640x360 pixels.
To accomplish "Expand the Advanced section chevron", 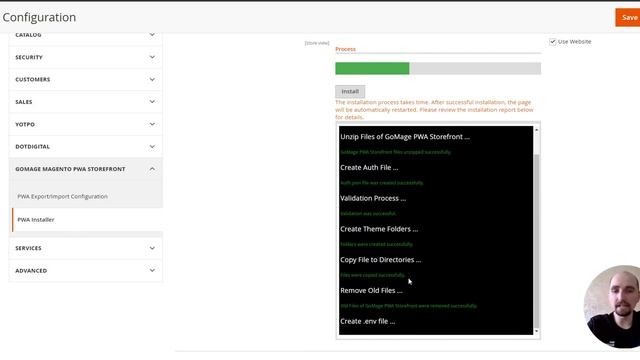I will 152,270.
